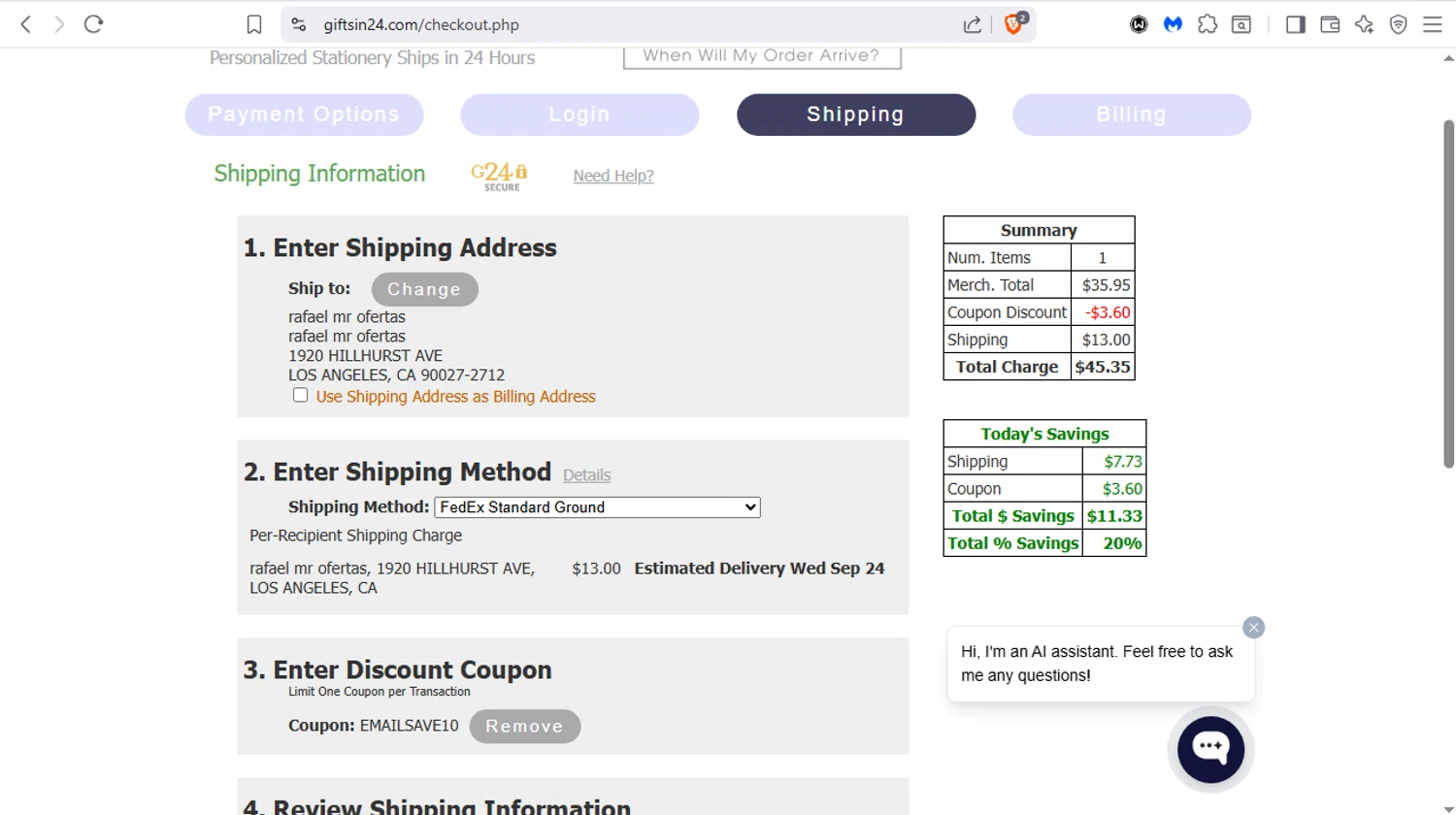Open the Shipping Method dropdown
This screenshot has width=1456, height=815.
coord(597,507)
